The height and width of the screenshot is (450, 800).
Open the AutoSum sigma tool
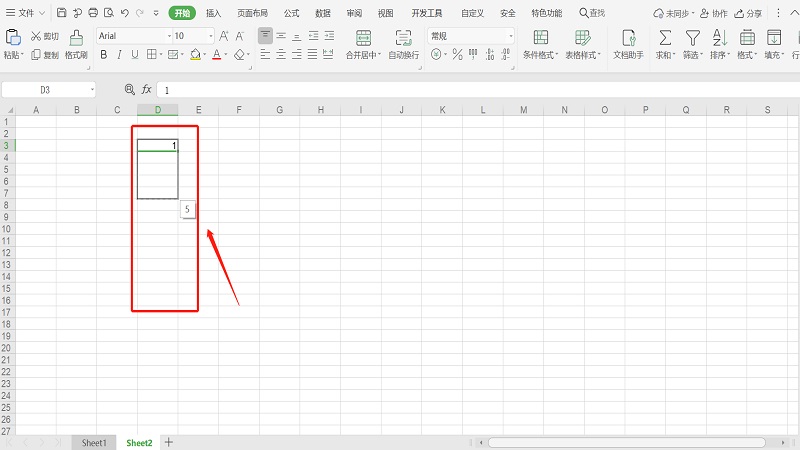(664, 37)
